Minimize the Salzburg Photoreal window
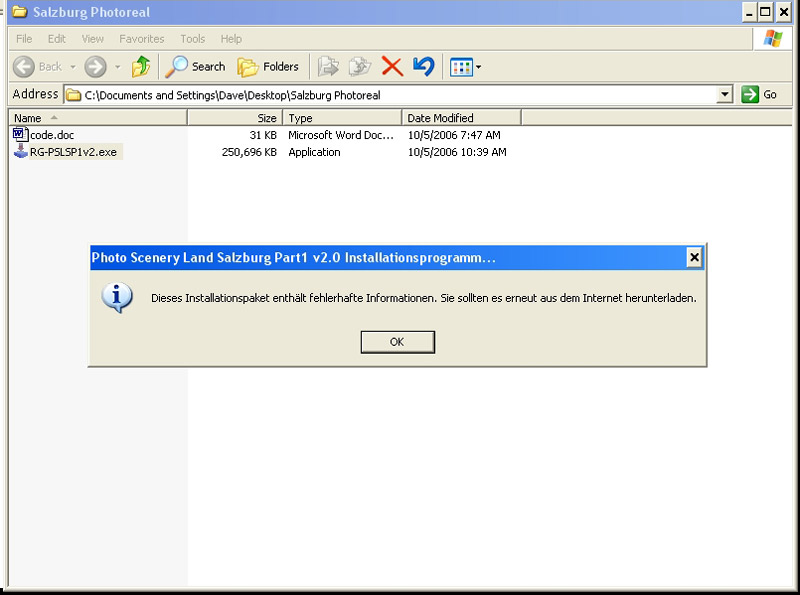 point(749,12)
